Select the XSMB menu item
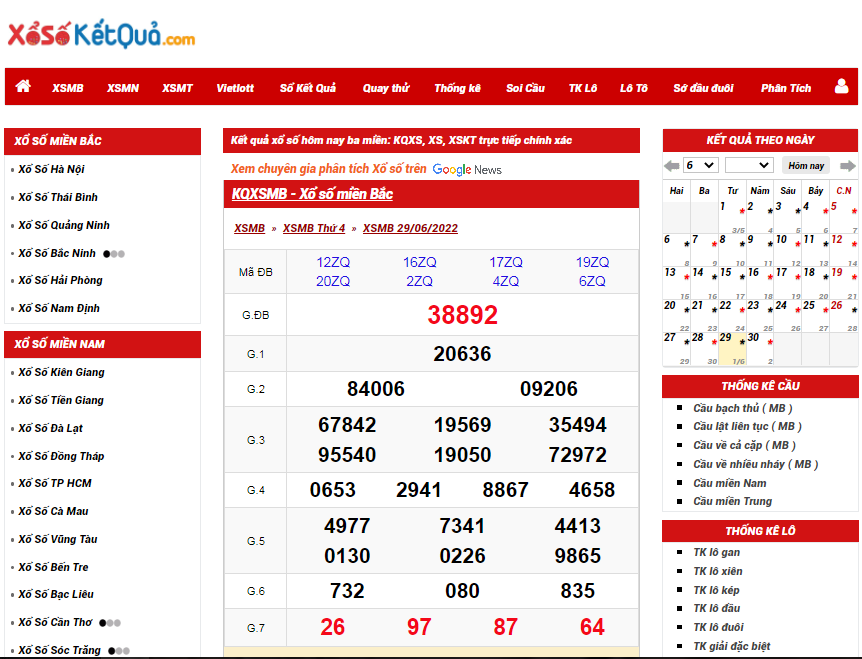Viewport: 862px width, 659px height. (x=68, y=87)
